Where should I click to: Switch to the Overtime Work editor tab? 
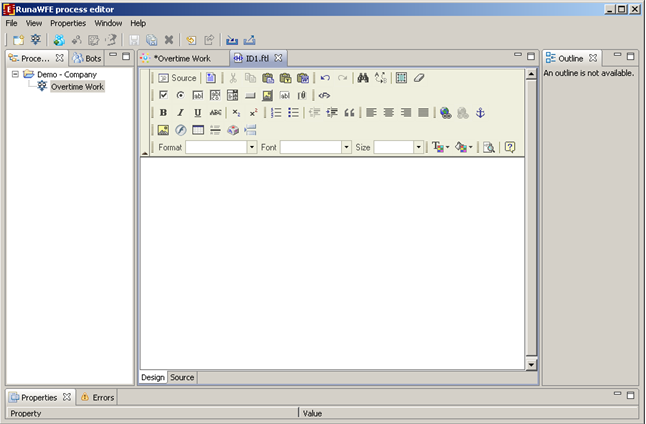182,58
